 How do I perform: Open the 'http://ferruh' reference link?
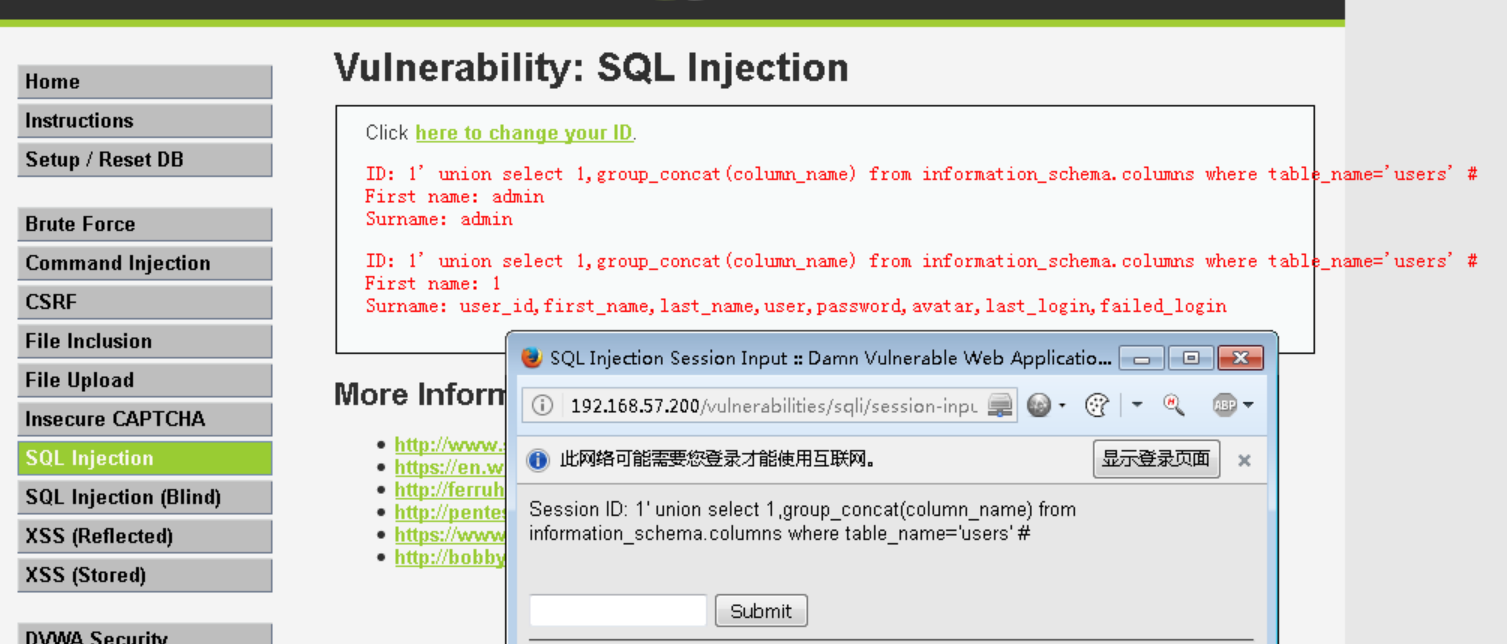pyautogui.click(x=450, y=490)
